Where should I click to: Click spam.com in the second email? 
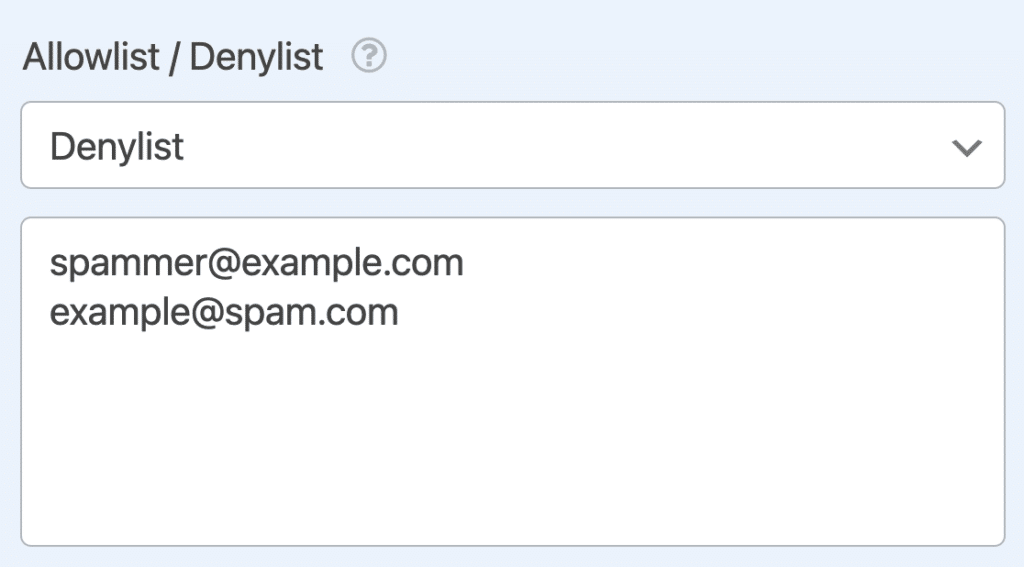pyautogui.click(x=312, y=314)
